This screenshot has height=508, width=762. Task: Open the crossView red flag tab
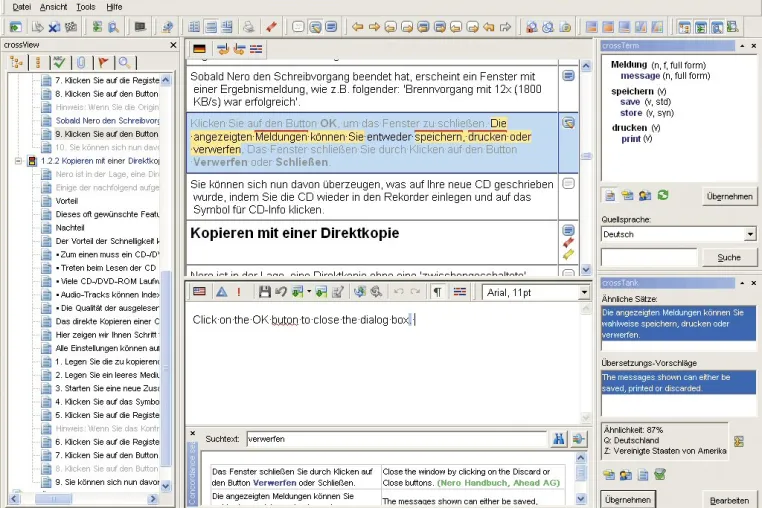point(103,62)
